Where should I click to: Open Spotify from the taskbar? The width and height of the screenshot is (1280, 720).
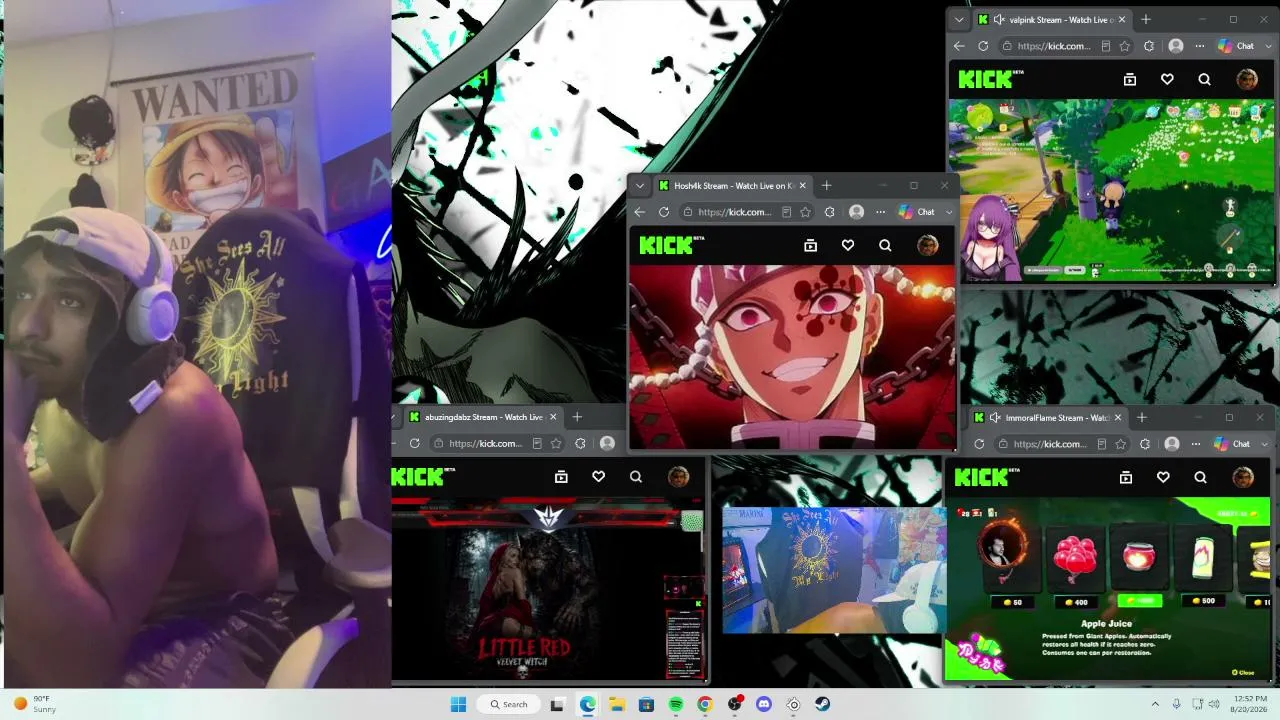tap(676, 704)
